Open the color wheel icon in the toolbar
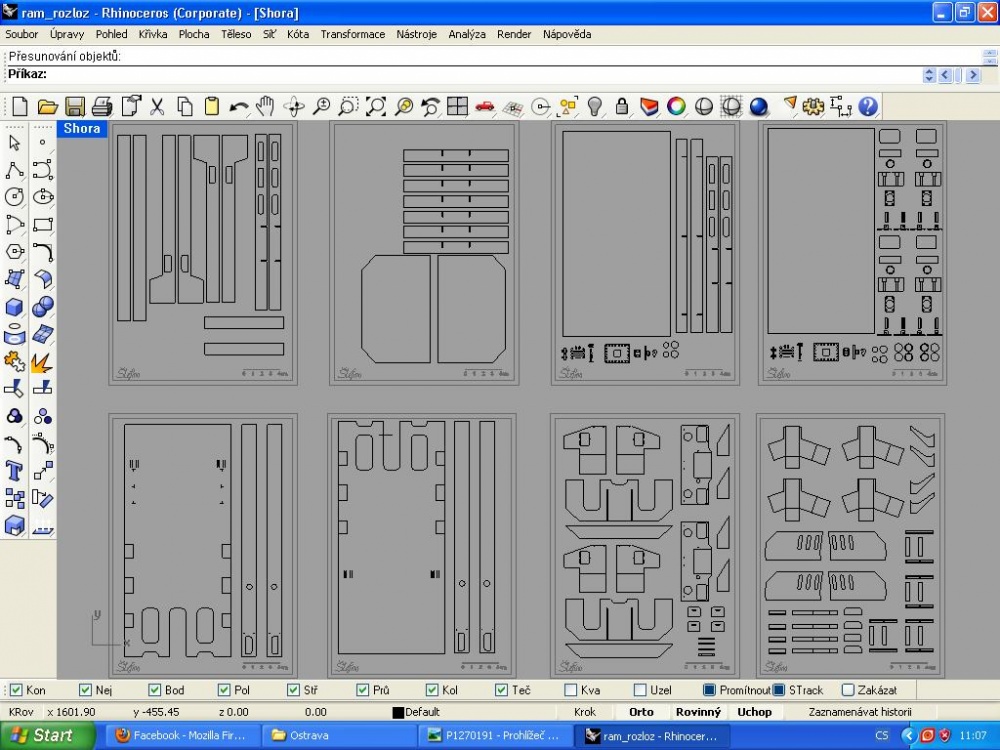 (676, 107)
